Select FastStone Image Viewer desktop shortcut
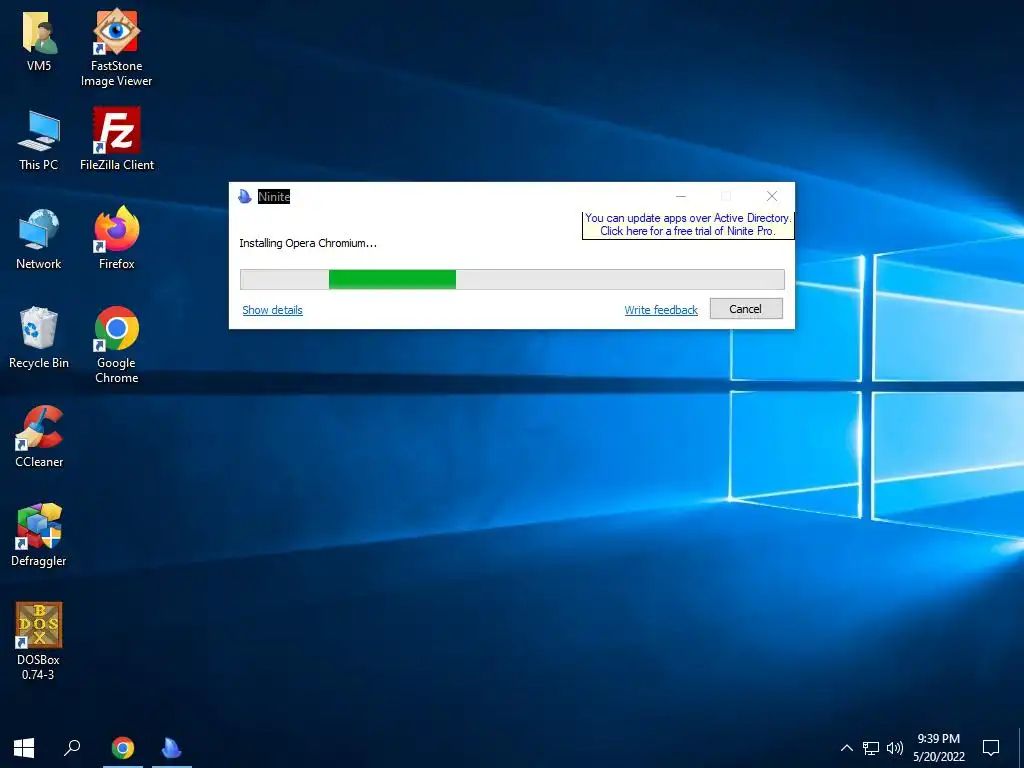Screen dimensions: 1024x768 [x=116, y=47]
